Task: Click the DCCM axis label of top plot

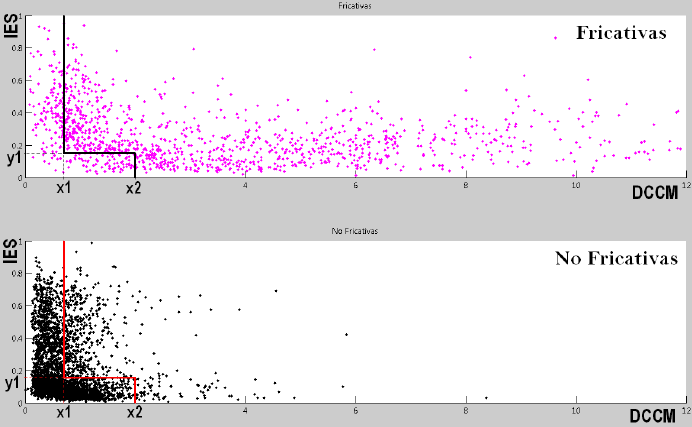Action: point(655,192)
